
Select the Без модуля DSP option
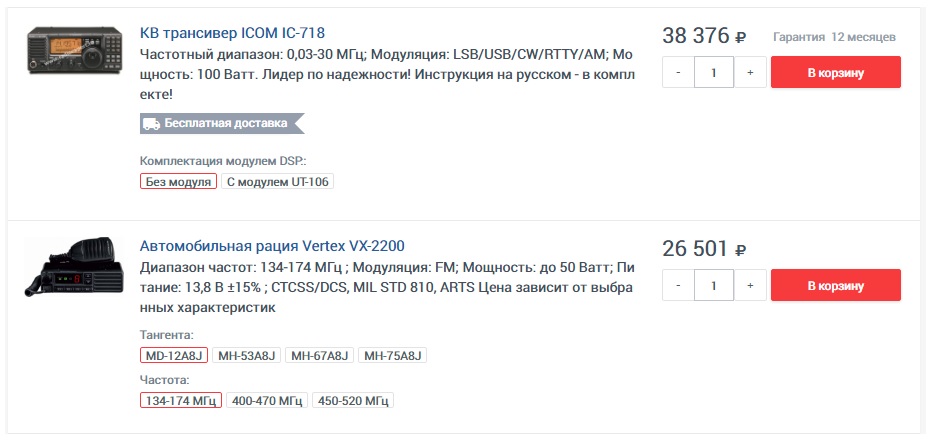179,182
